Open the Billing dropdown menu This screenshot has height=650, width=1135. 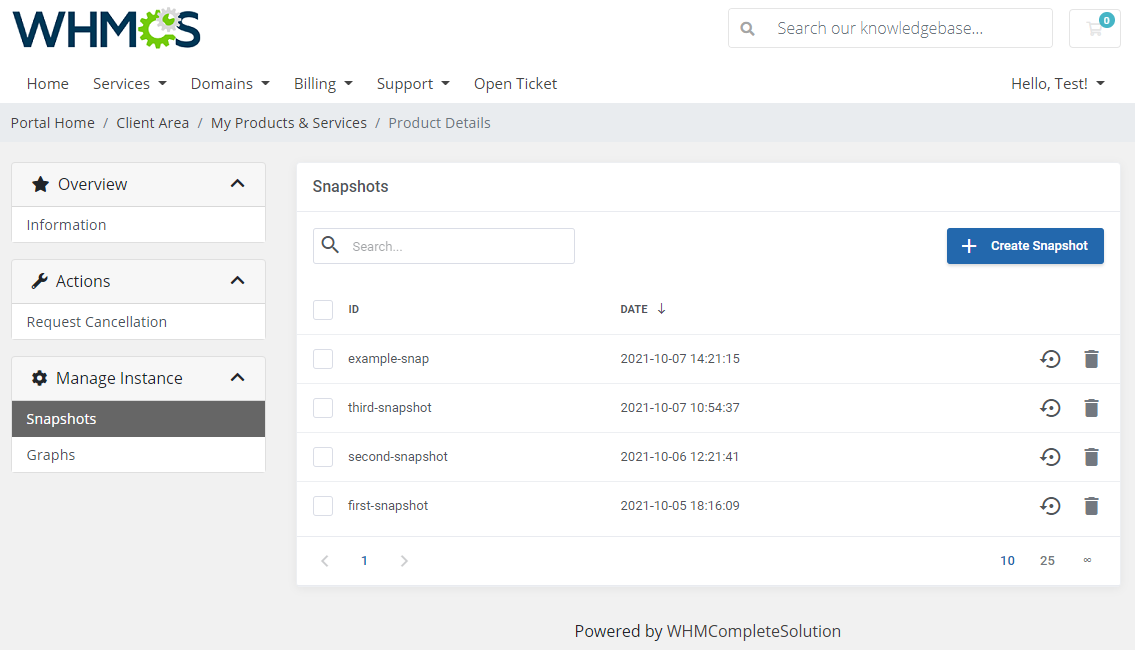(323, 84)
